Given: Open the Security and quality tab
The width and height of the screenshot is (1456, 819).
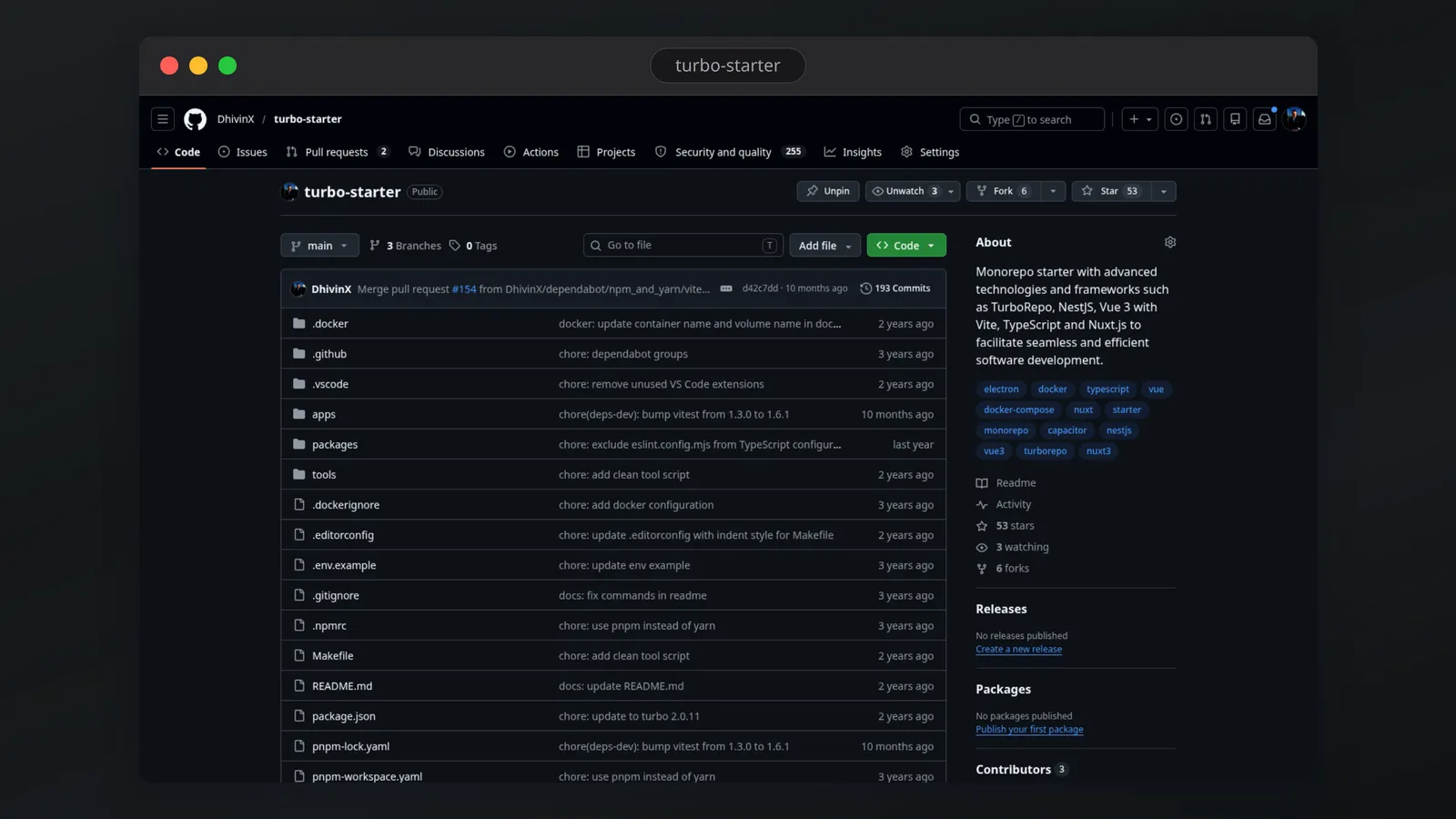Looking at the screenshot, I should tap(730, 152).
